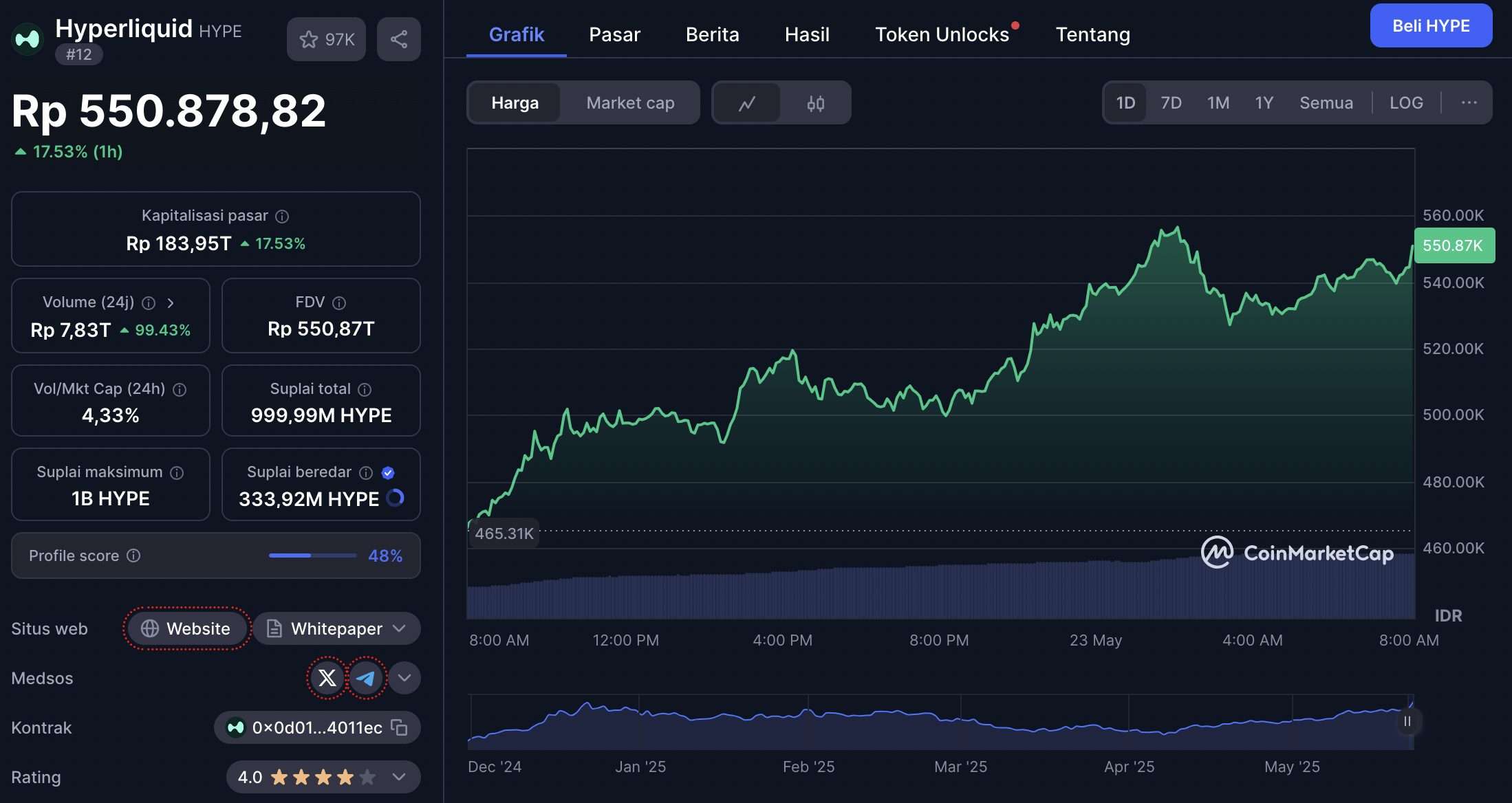Image resolution: width=1512 pixels, height=803 pixels.
Task: Toggle LOG scale on chart
Action: (x=1406, y=103)
